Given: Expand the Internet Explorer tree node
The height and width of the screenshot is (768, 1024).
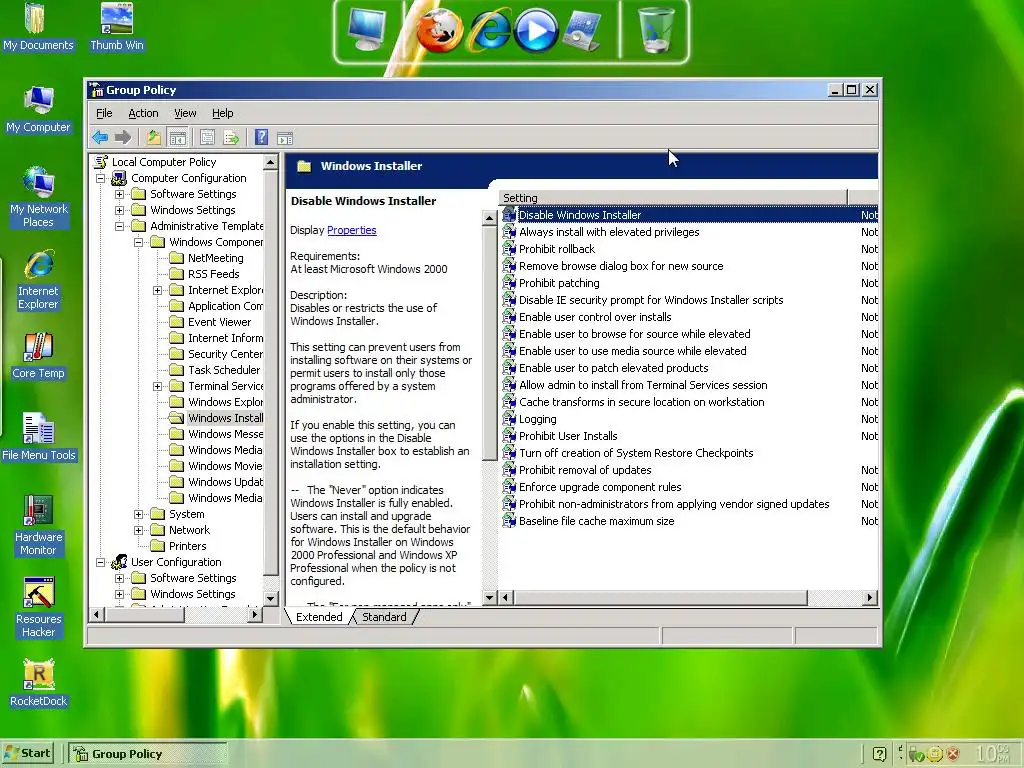Looking at the screenshot, I should coord(157,290).
